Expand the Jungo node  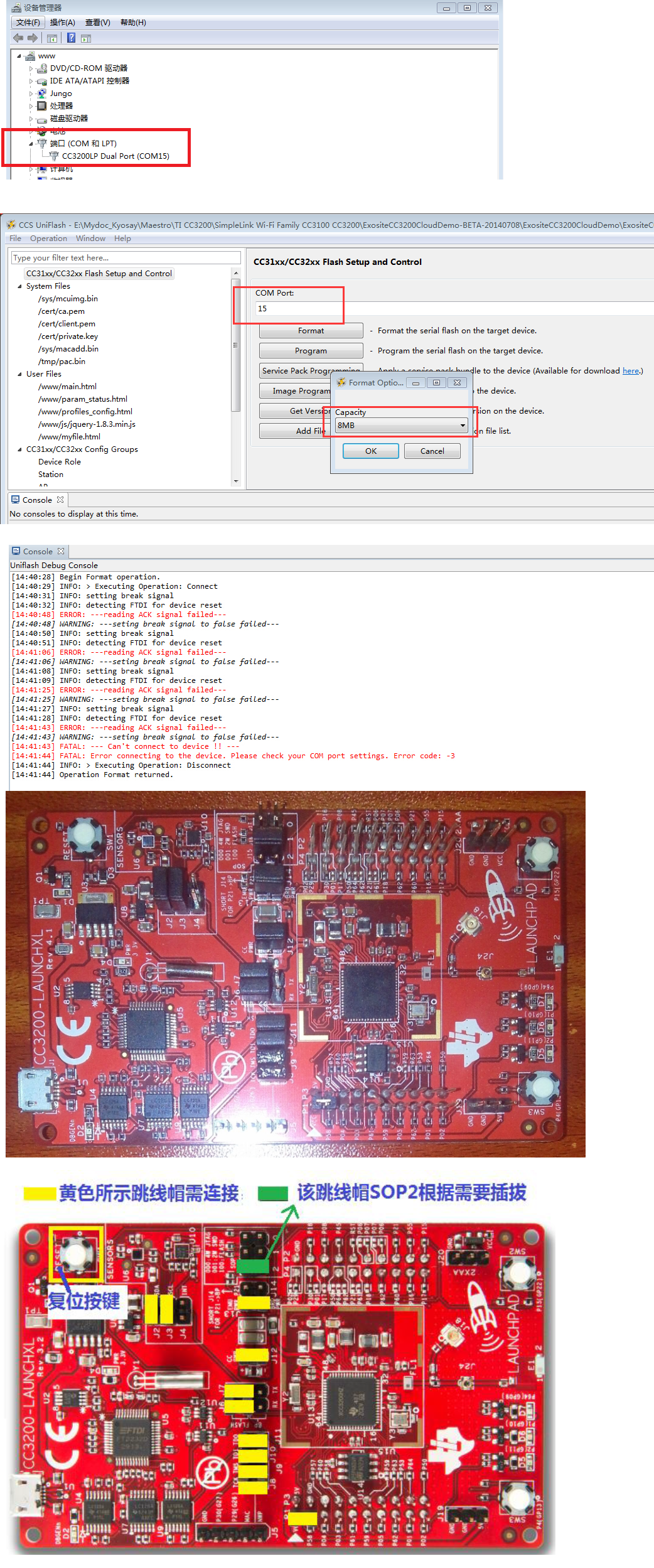[31, 94]
